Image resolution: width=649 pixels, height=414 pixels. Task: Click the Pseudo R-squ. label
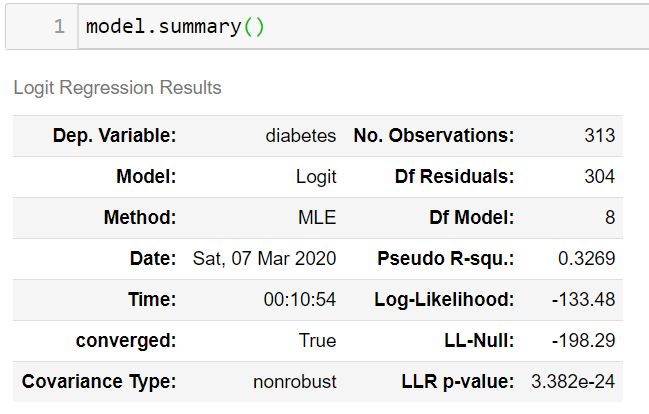[446, 259]
